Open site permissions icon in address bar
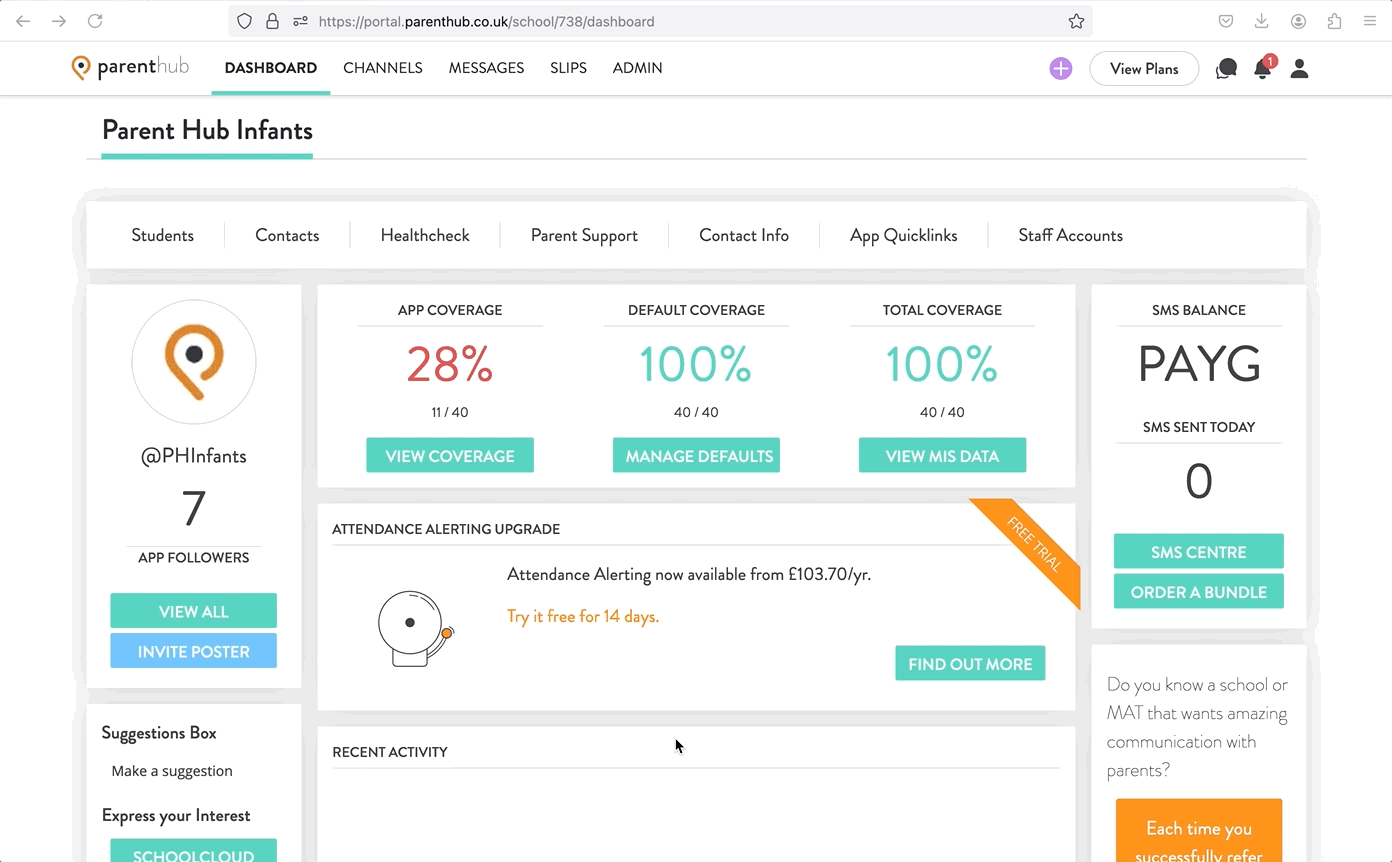1392x862 pixels. (300, 21)
